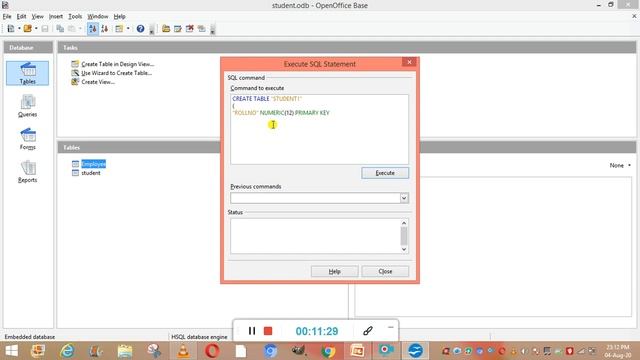Open the Edit menu
This screenshot has width=640, height=360.
(21, 16)
